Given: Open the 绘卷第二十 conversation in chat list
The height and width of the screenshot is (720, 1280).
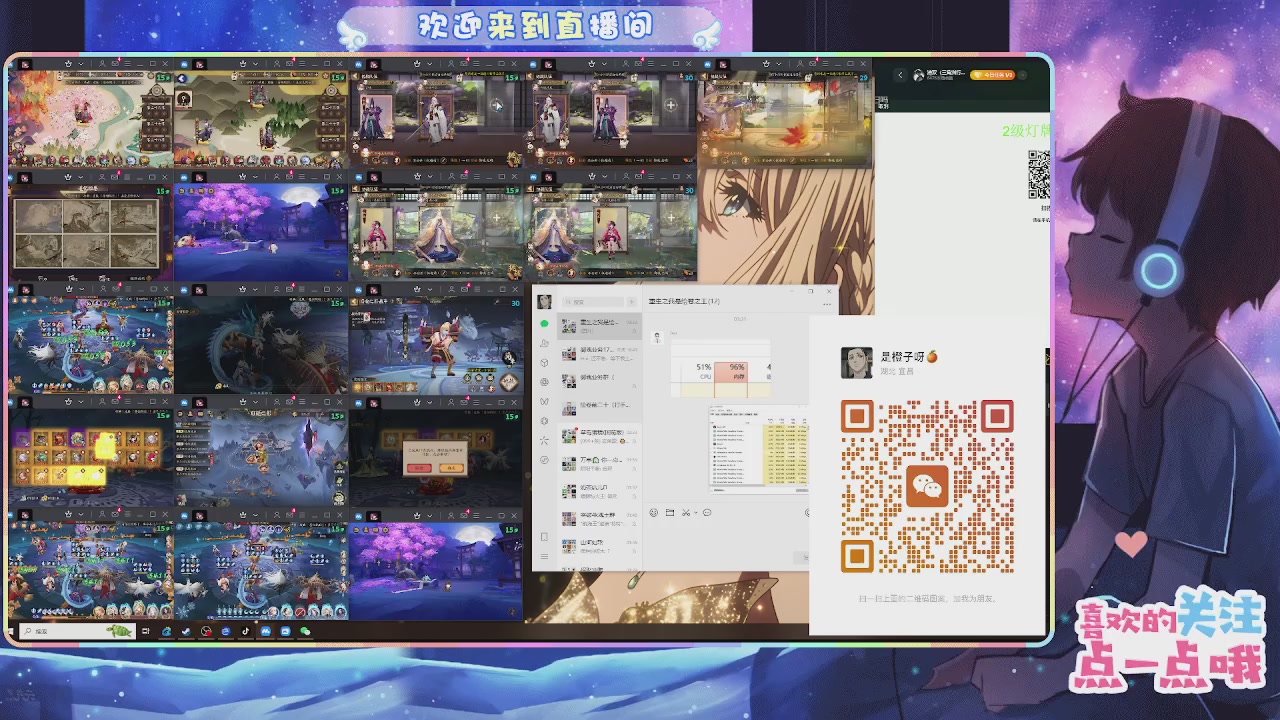Looking at the screenshot, I should 599,408.
